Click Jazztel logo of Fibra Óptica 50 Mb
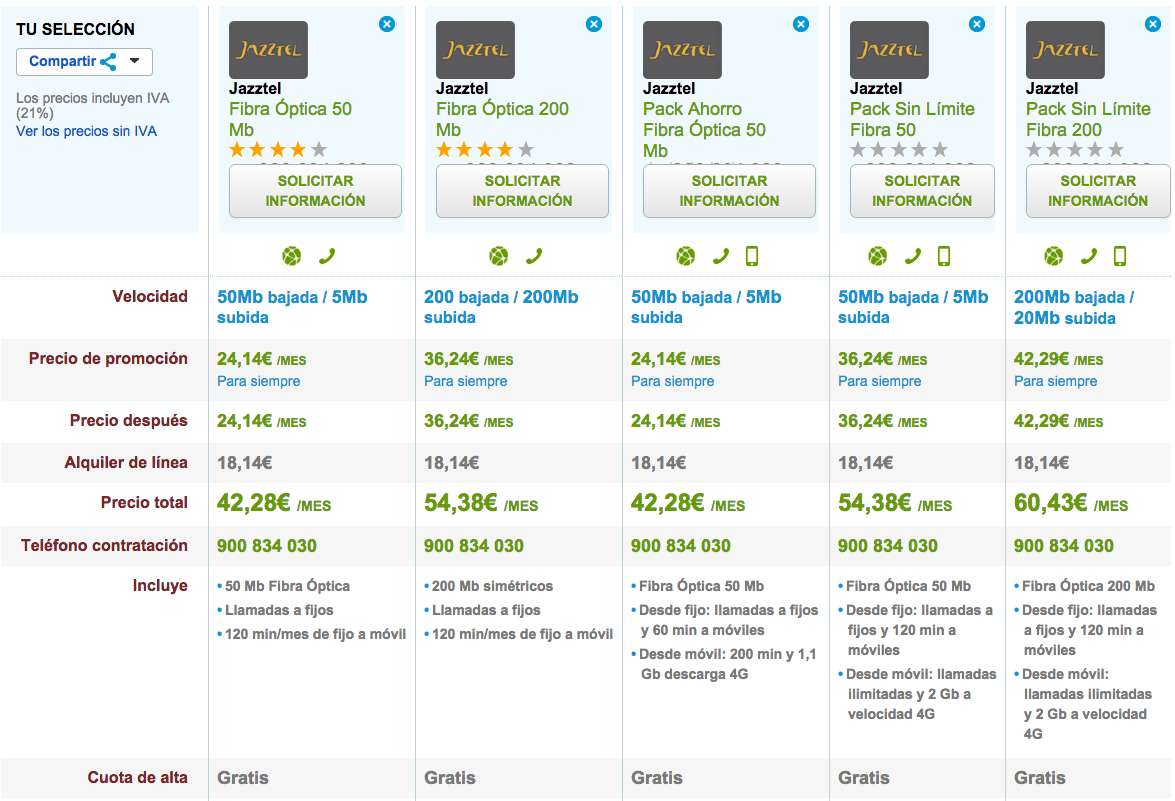1175x801 pixels. pyautogui.click(x=268, y=50)
